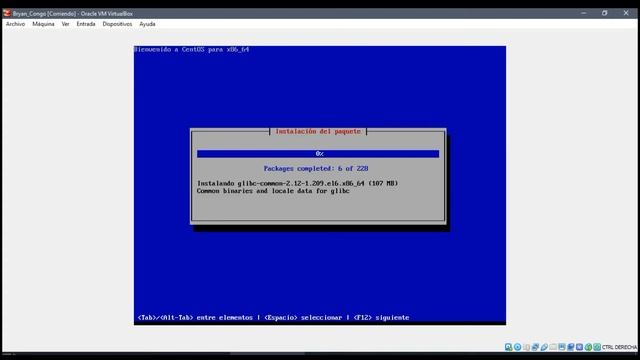Close the VirtualBox VM window
The image size is (640, 360).
626,13
